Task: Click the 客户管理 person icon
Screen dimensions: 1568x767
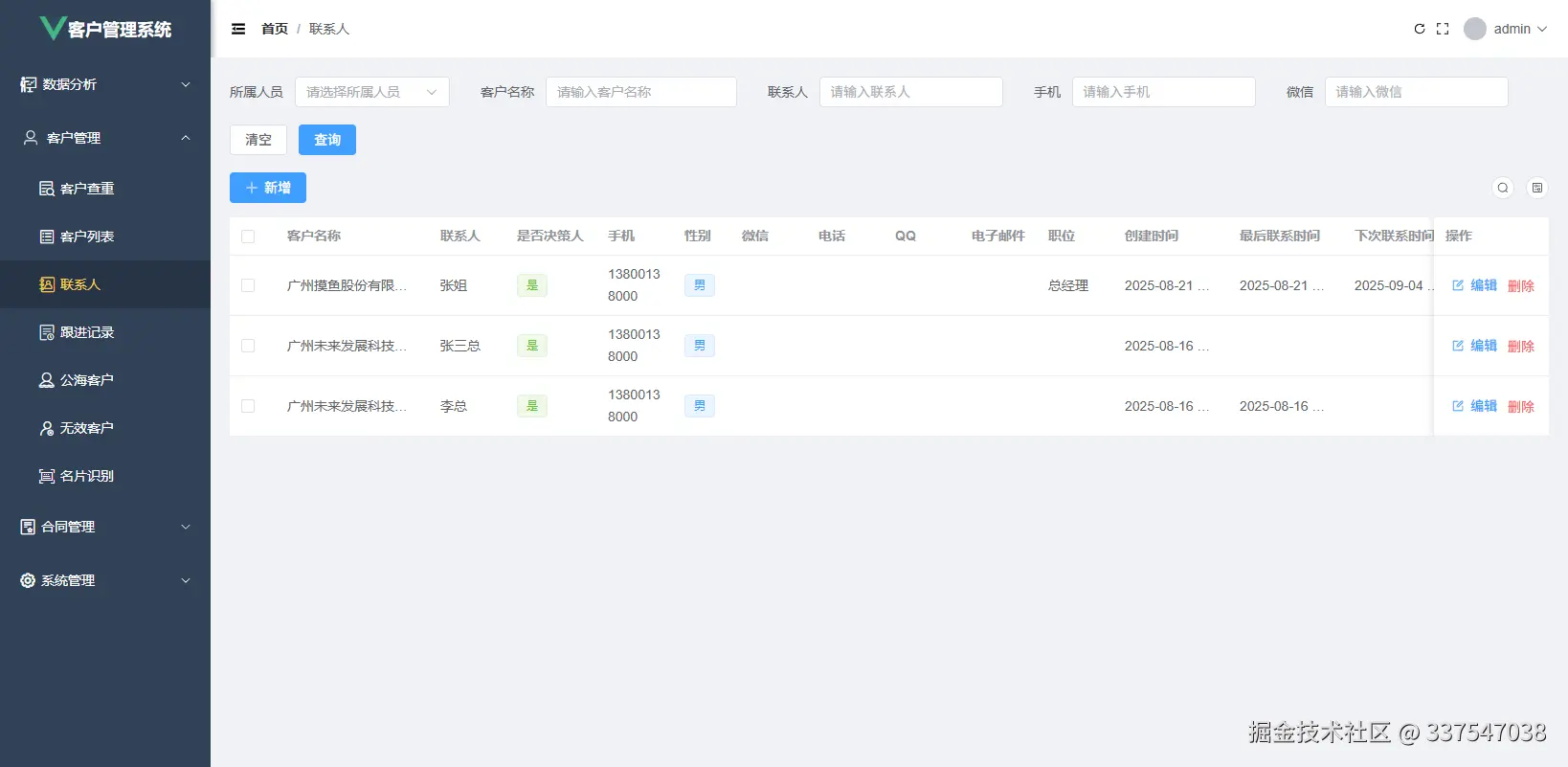Action: [x=31, y=138]
